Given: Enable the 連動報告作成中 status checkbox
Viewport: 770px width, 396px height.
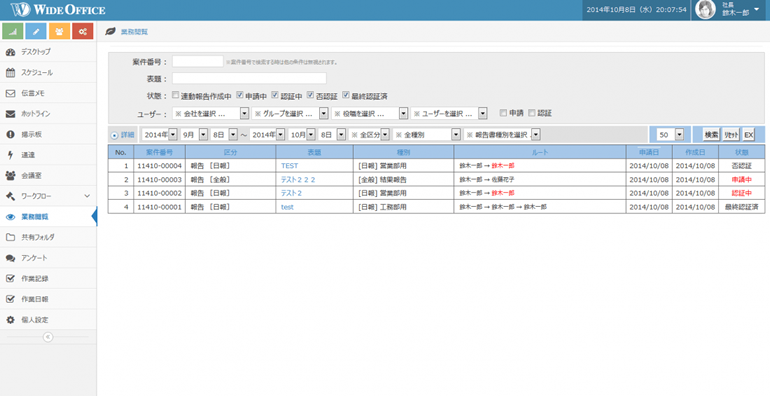Looking at the screenshot, I should 176,95.
